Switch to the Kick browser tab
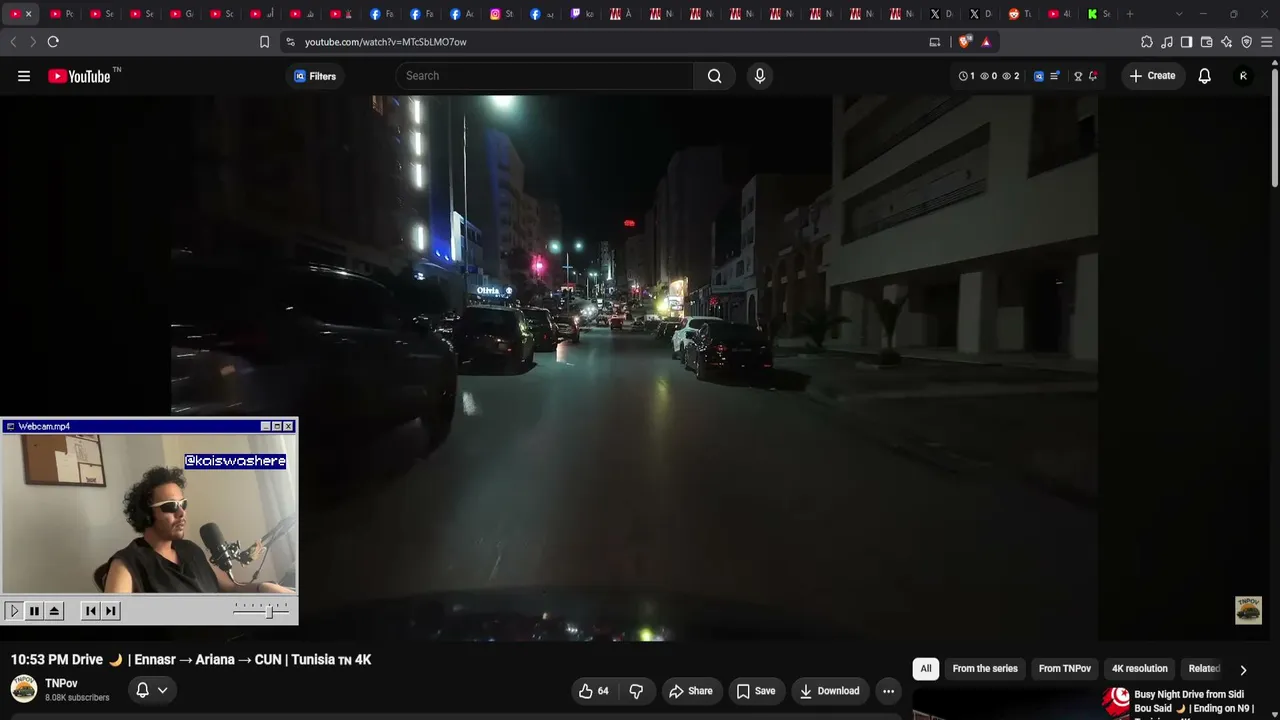1280x720 pixels. click(x=1100, y=14)
